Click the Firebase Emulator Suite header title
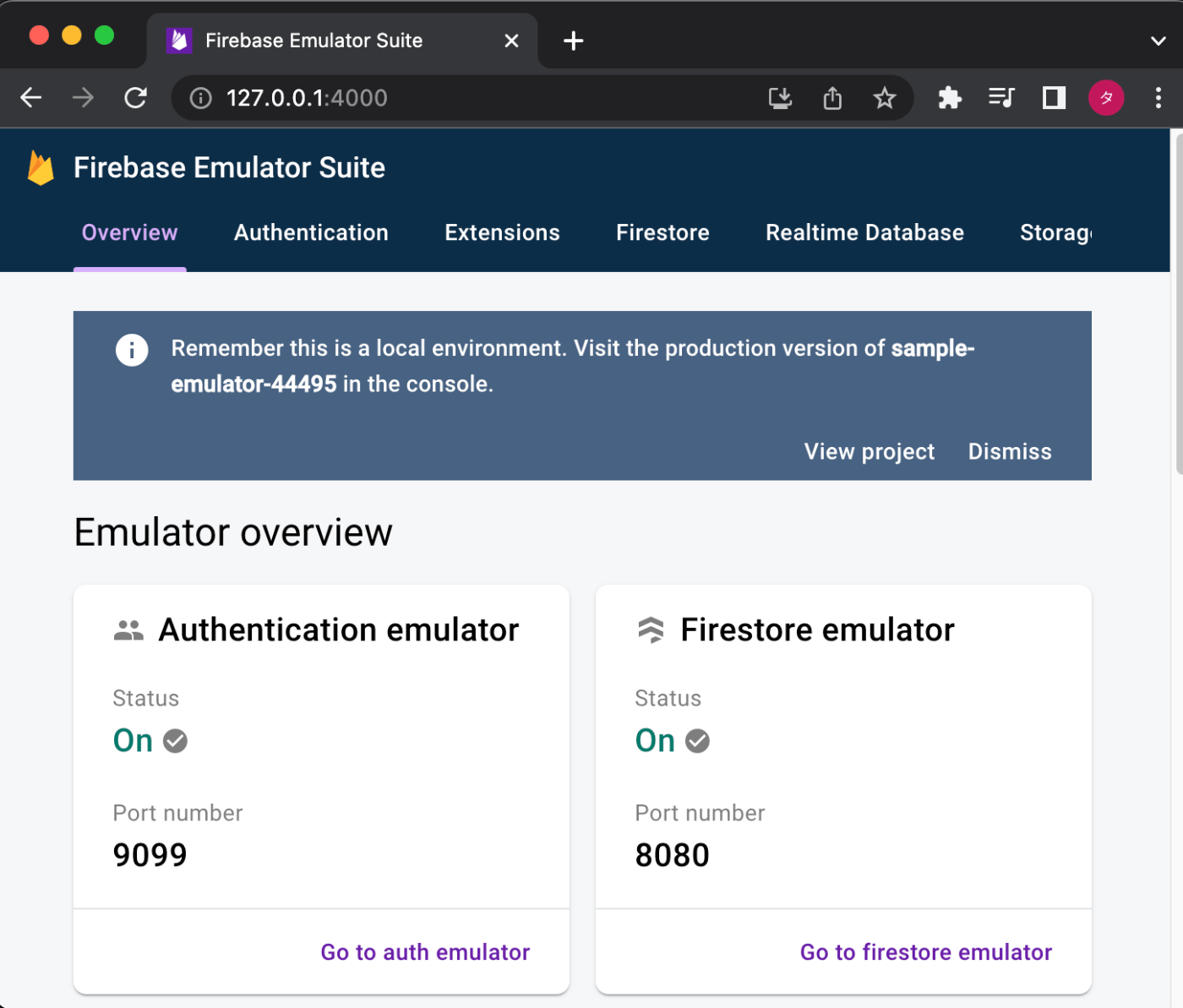This screenshot has height=1008, width=1183. (x=229, y=167)
